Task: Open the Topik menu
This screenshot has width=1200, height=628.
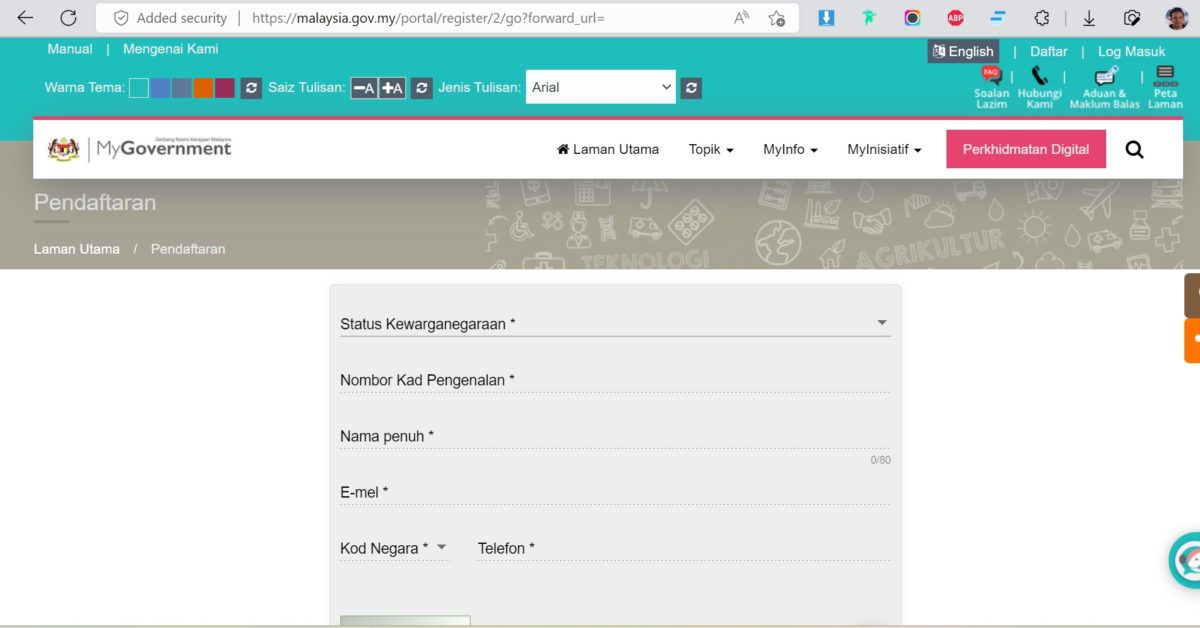Action: (711, 150)
